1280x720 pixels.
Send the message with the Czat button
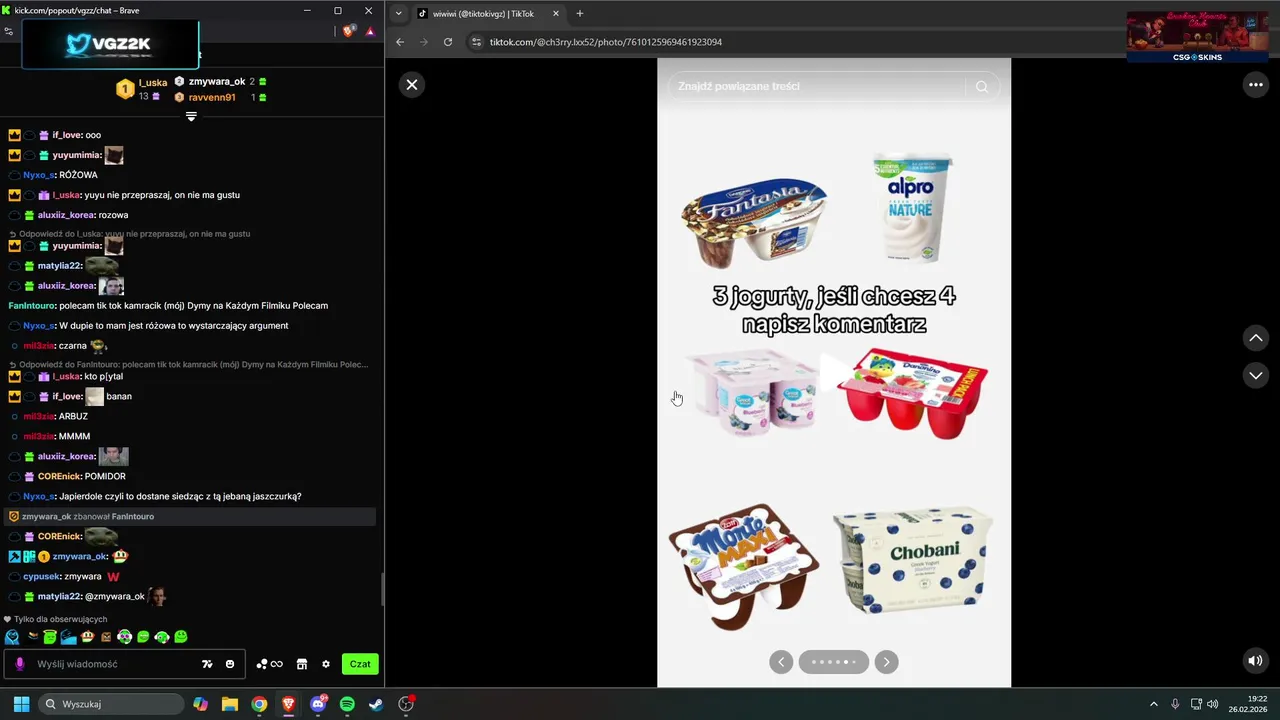coord(360,664)
